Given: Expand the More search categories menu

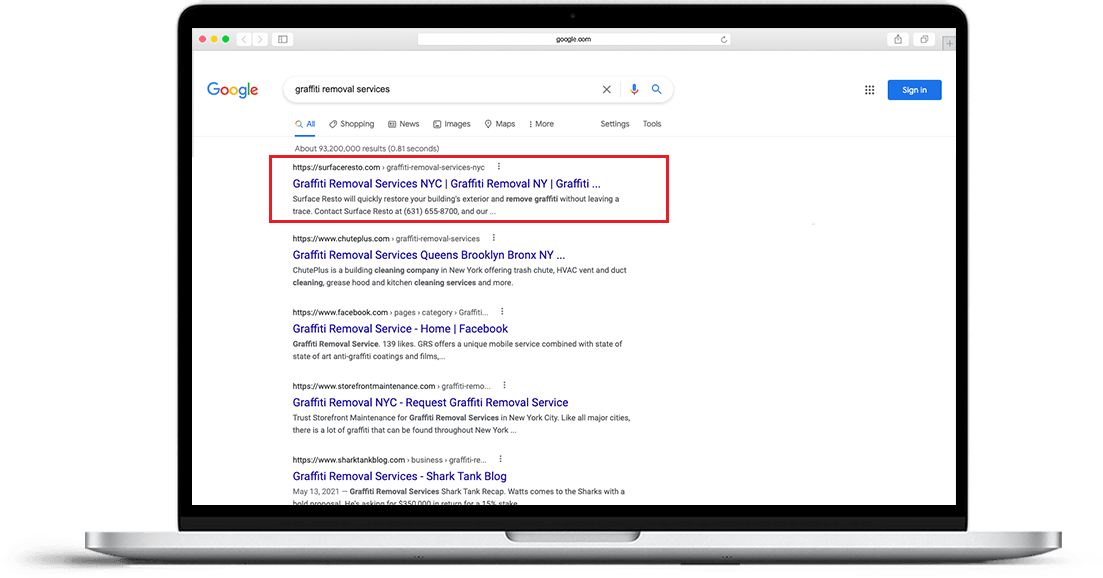Looking at the screenshot, I should [x=541, y=124].
